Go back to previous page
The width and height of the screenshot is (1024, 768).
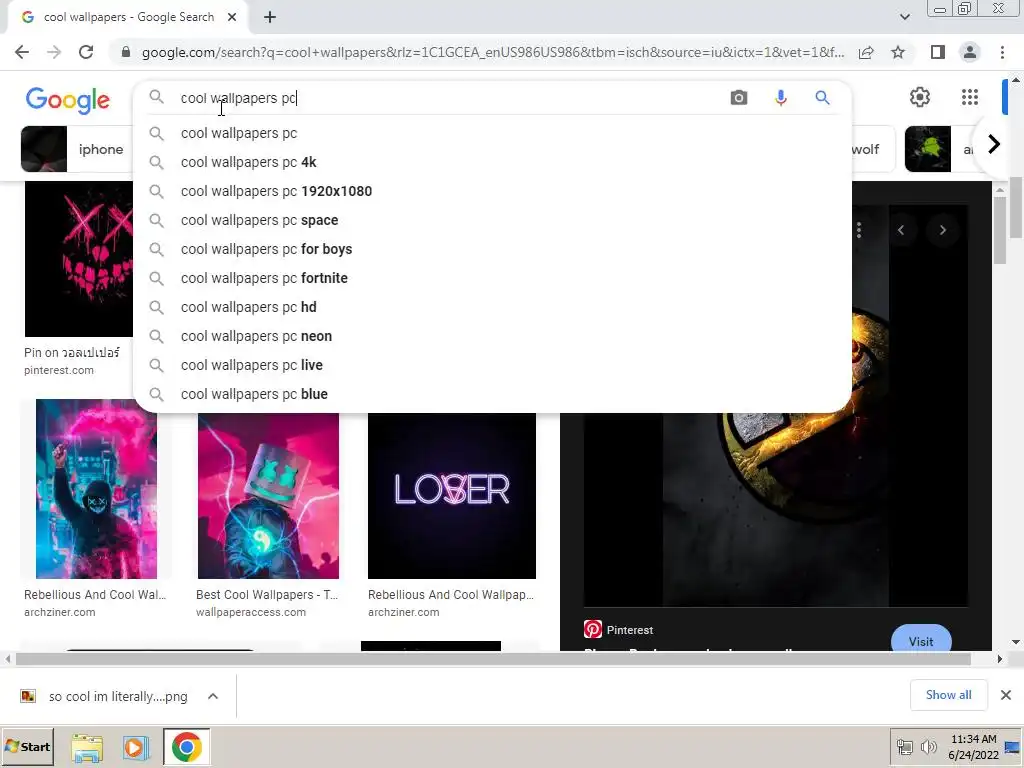22,52
